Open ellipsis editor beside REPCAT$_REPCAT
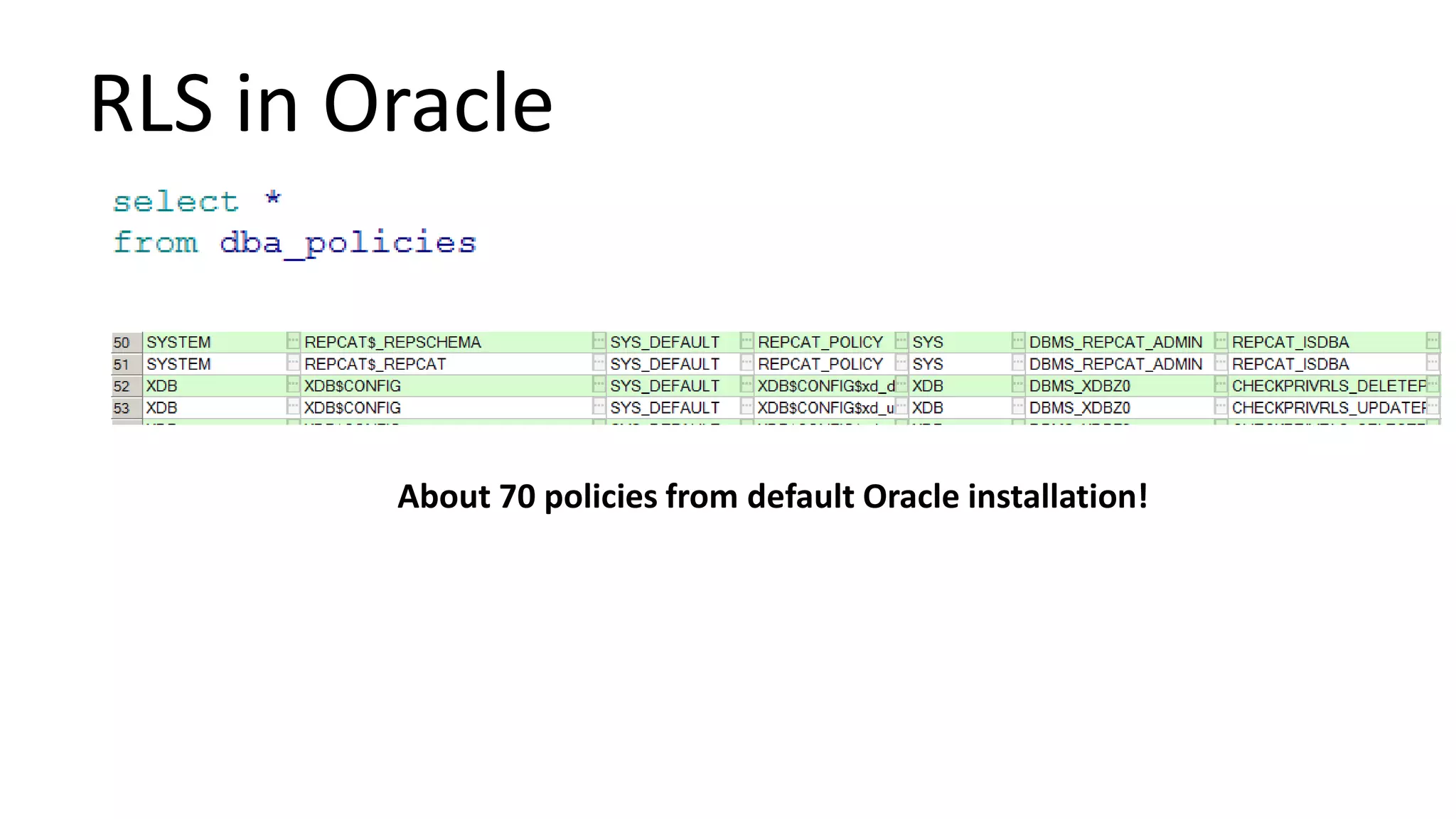This screenshot has width=1456, height=819. pos(599,364)
